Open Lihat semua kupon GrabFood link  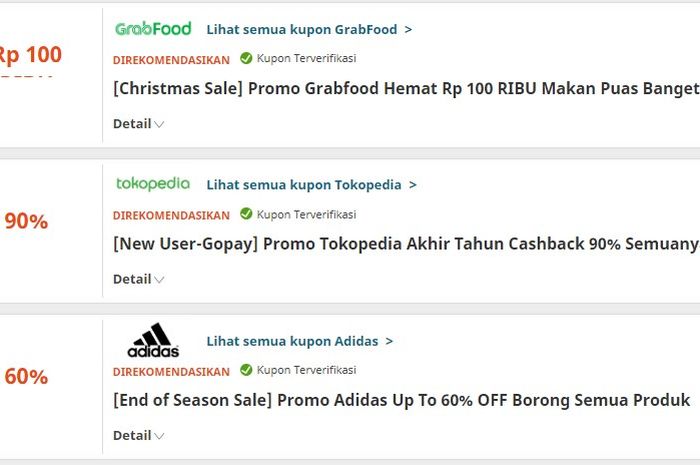coord(302,29)
